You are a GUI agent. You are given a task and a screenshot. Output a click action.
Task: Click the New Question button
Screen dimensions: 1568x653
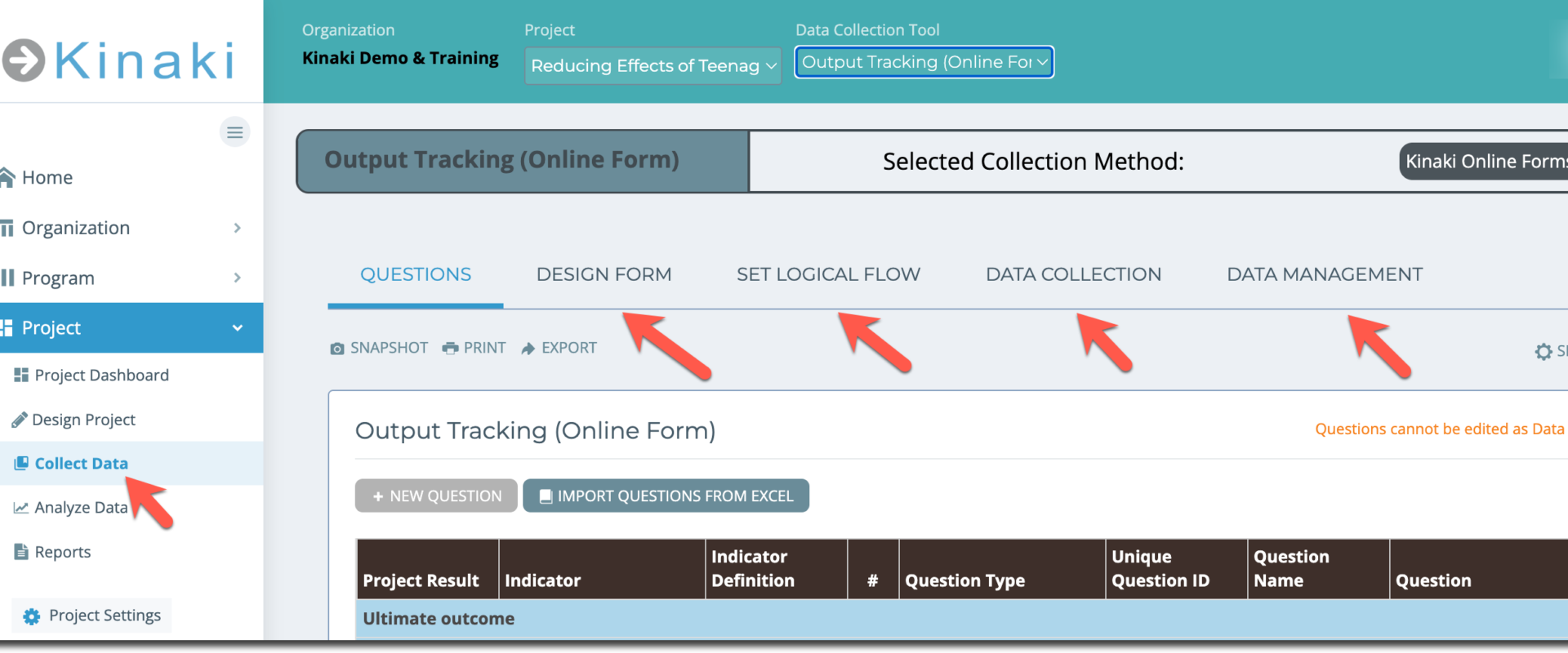pyautogui.click(x=436, y=495)
